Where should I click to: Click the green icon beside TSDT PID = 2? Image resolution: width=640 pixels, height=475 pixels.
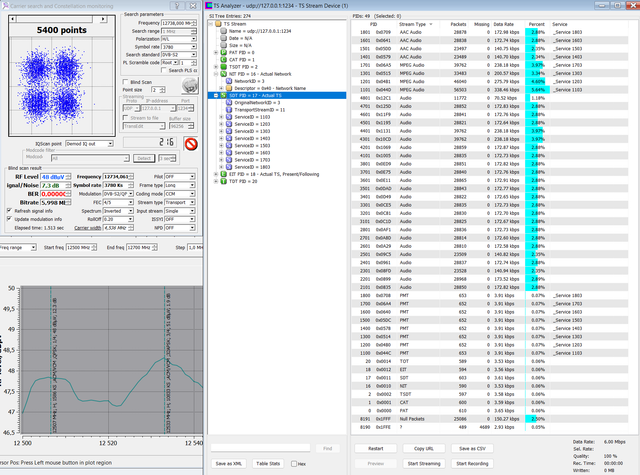[223, 67]
